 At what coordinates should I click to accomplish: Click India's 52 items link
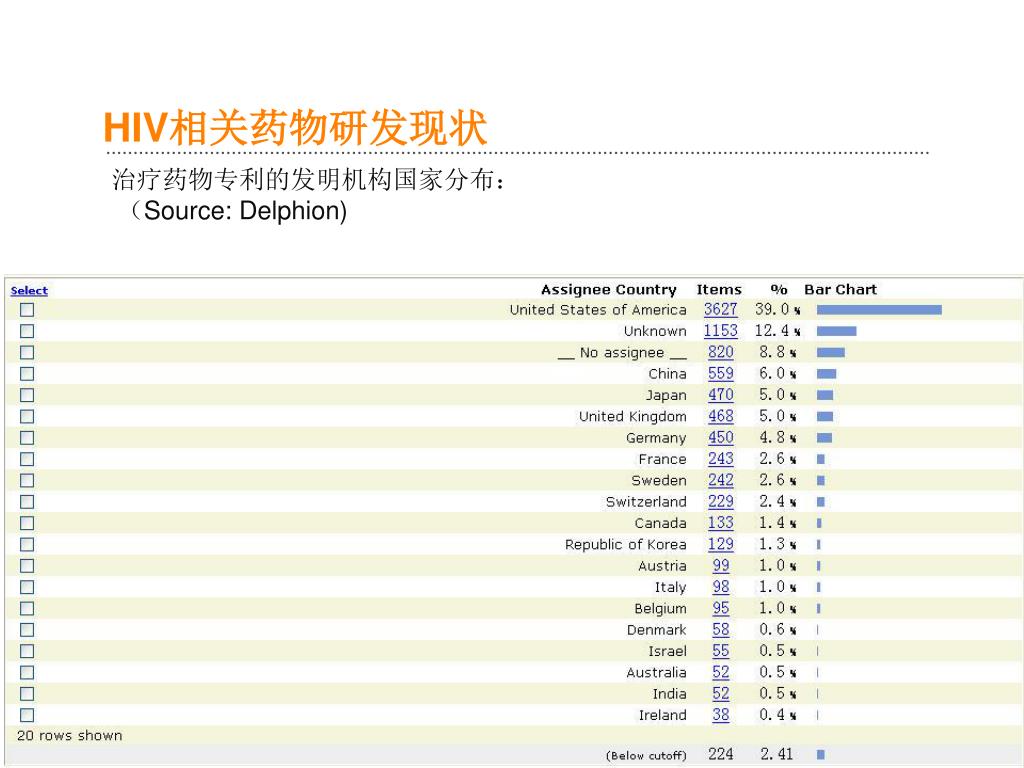point(721,694)
